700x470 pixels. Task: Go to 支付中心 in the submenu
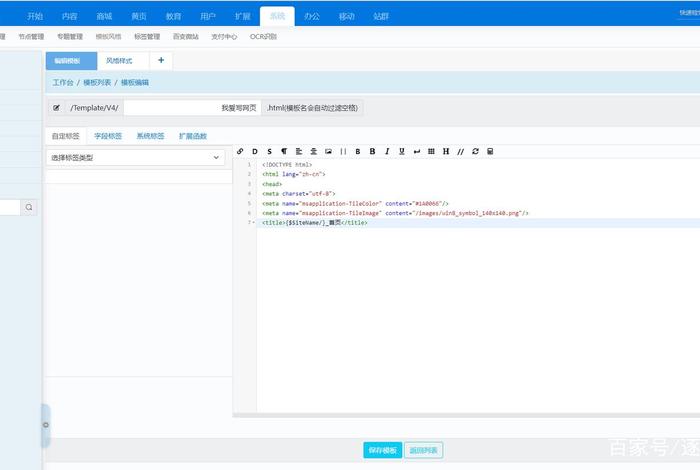224,37
